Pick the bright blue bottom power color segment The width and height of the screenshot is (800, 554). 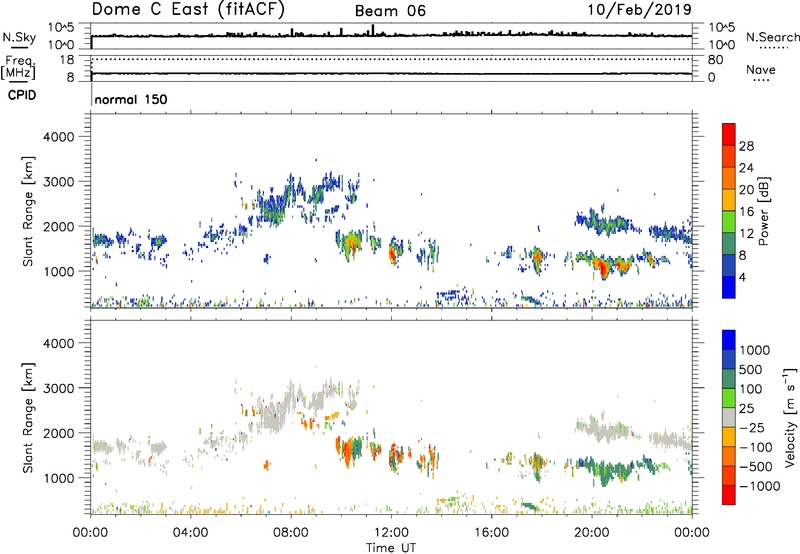tap(729, 287)
